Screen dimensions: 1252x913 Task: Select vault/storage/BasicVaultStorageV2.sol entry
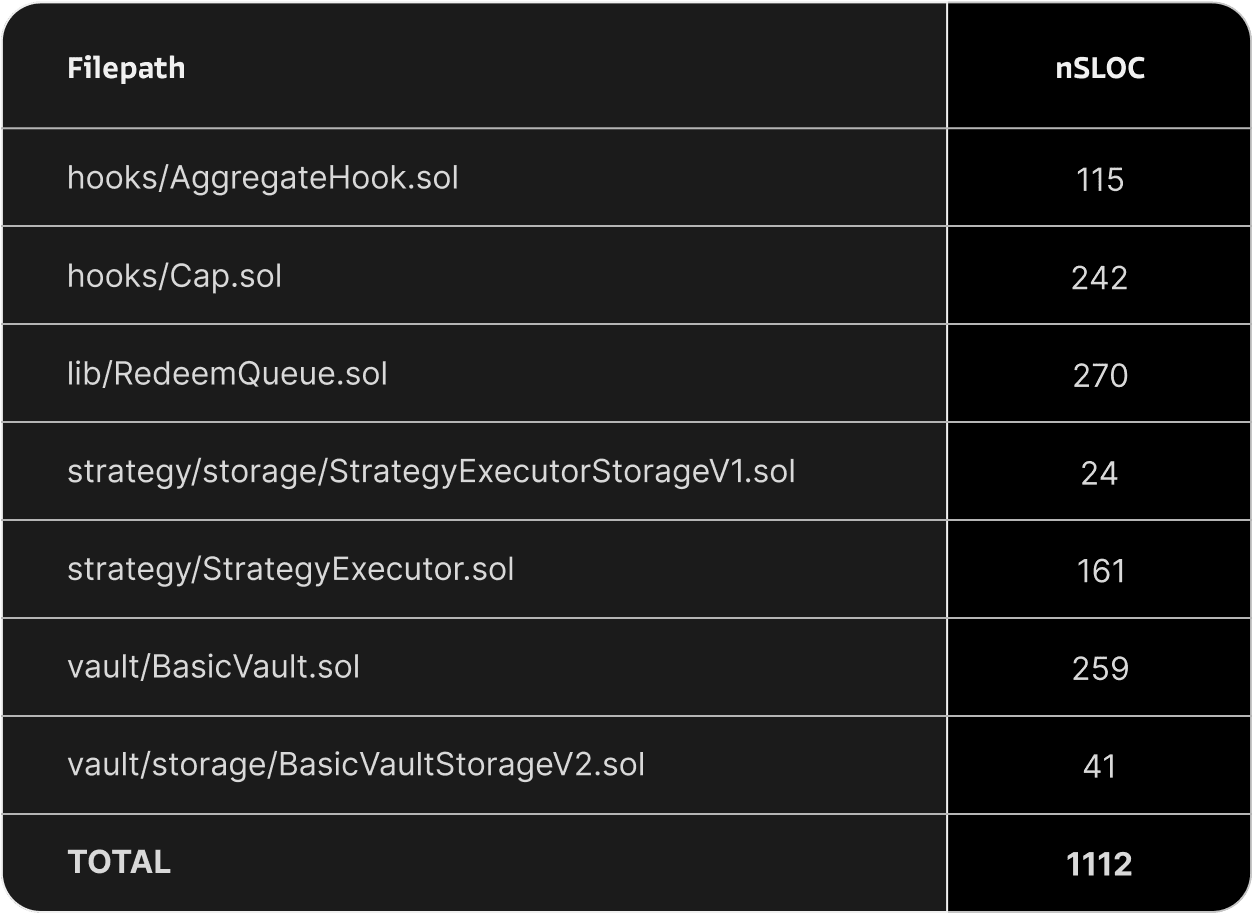[356, 765]
